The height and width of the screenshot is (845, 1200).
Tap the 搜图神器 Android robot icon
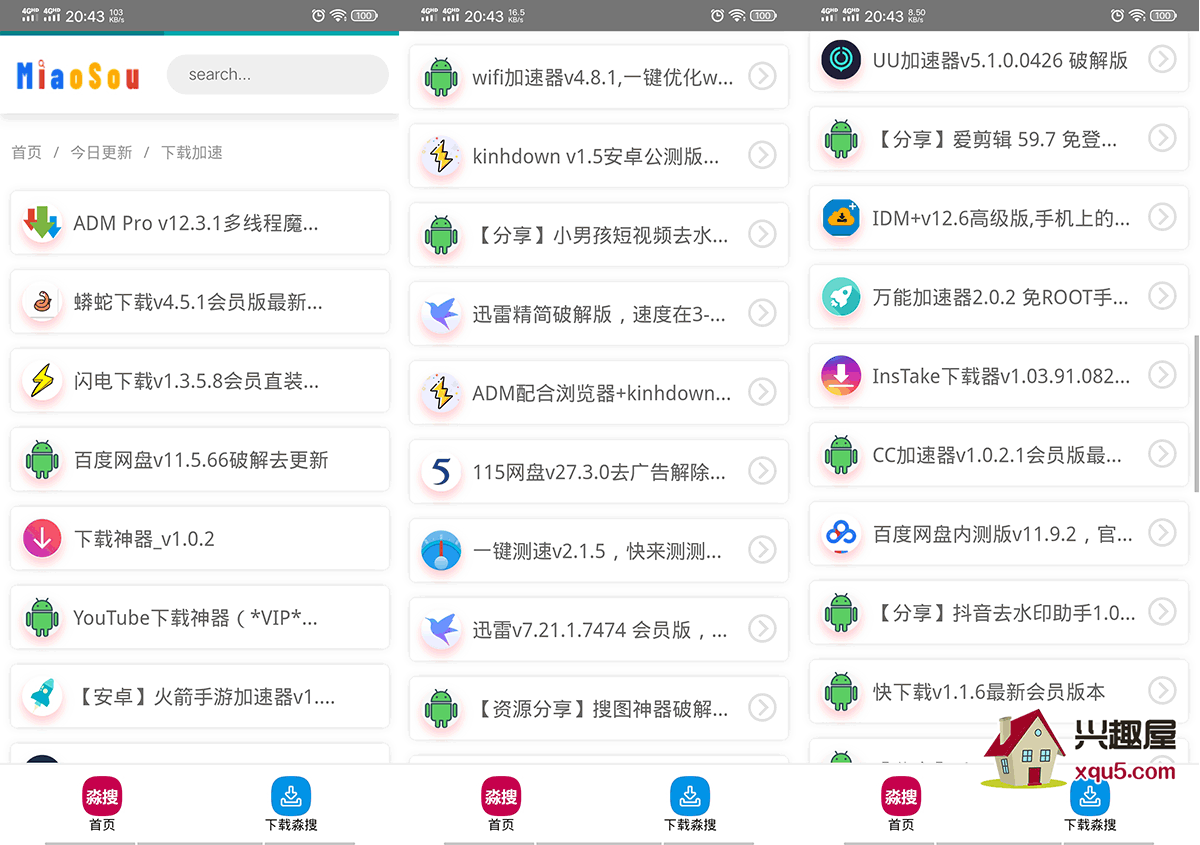[x=441, y=709]
